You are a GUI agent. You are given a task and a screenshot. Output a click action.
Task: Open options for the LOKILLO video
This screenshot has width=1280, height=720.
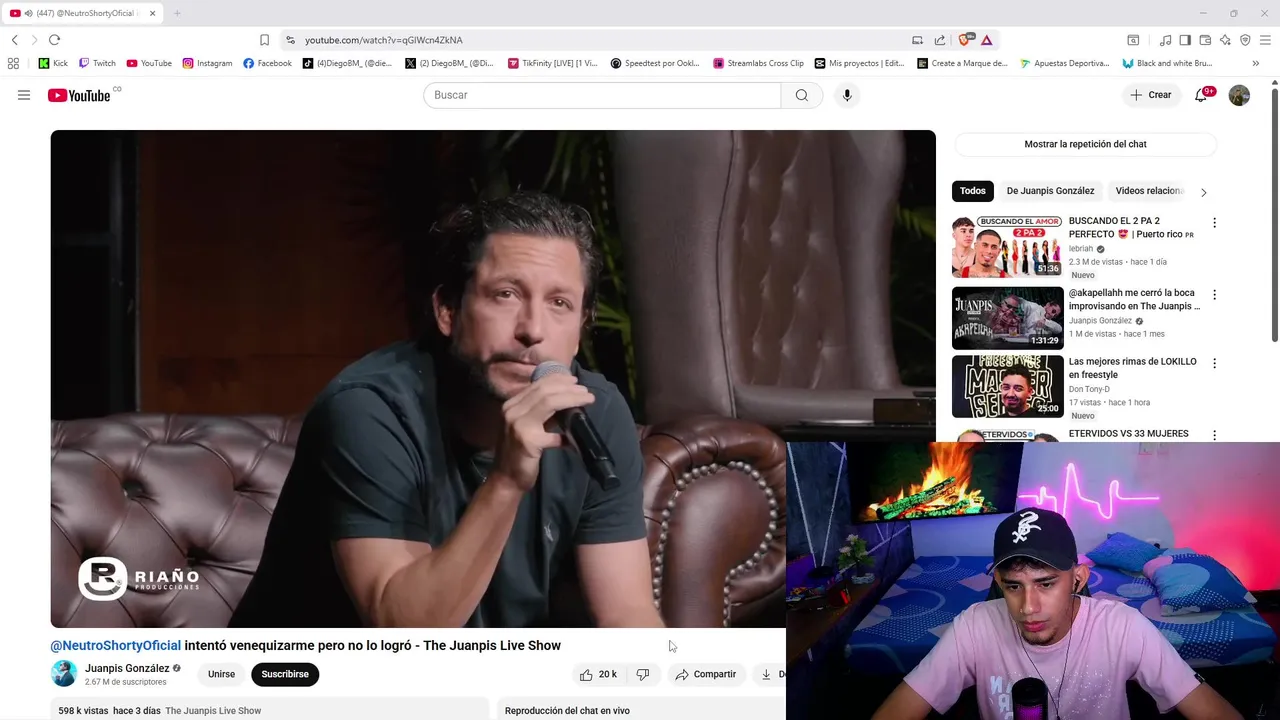pos(1214,363)
